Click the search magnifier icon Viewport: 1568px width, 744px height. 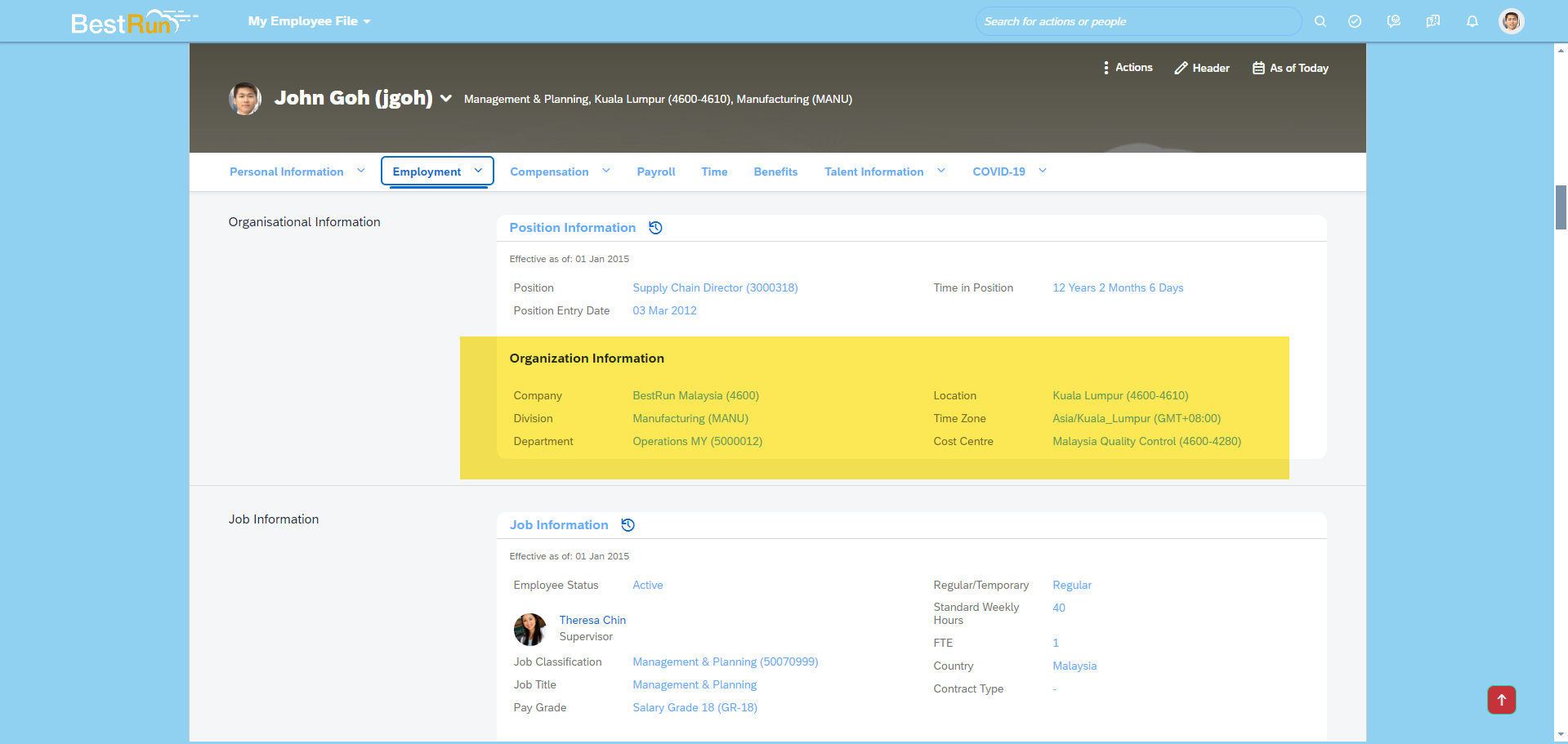coord(1320,21)
